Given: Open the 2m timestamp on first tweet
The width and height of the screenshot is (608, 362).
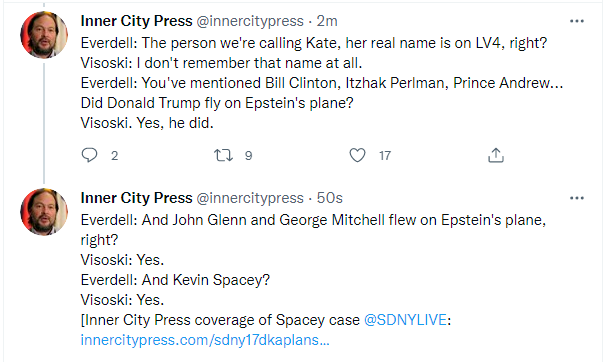Looking at the screenshot, I should pos(327,21).
